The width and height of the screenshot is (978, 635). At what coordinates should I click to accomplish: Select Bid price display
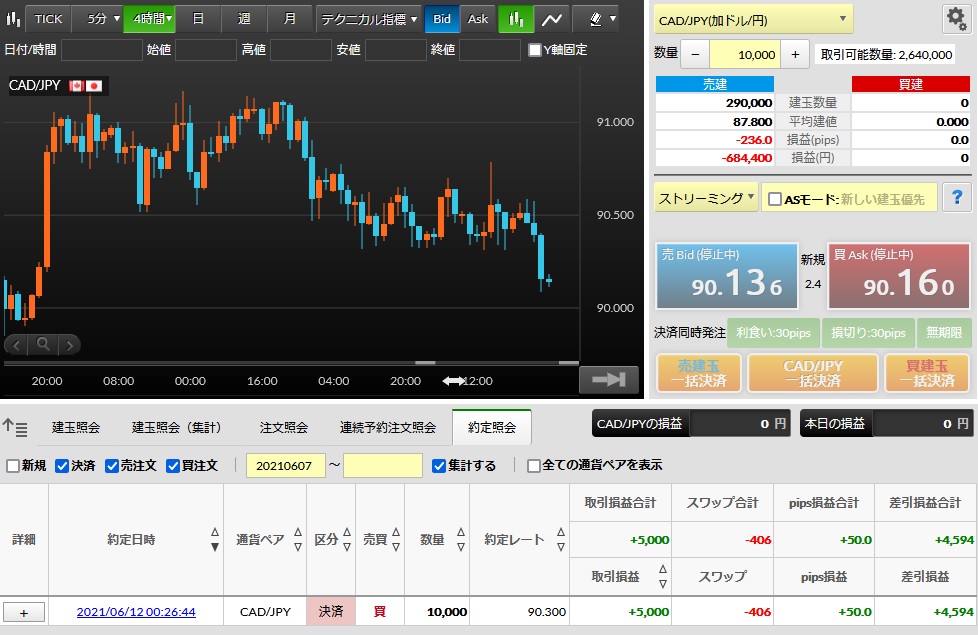coord(442,19)
